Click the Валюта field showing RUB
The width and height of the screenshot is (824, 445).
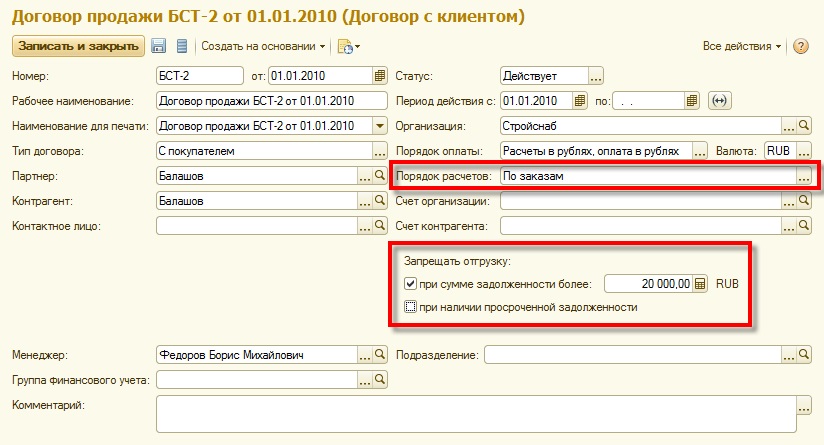[780, 151]
